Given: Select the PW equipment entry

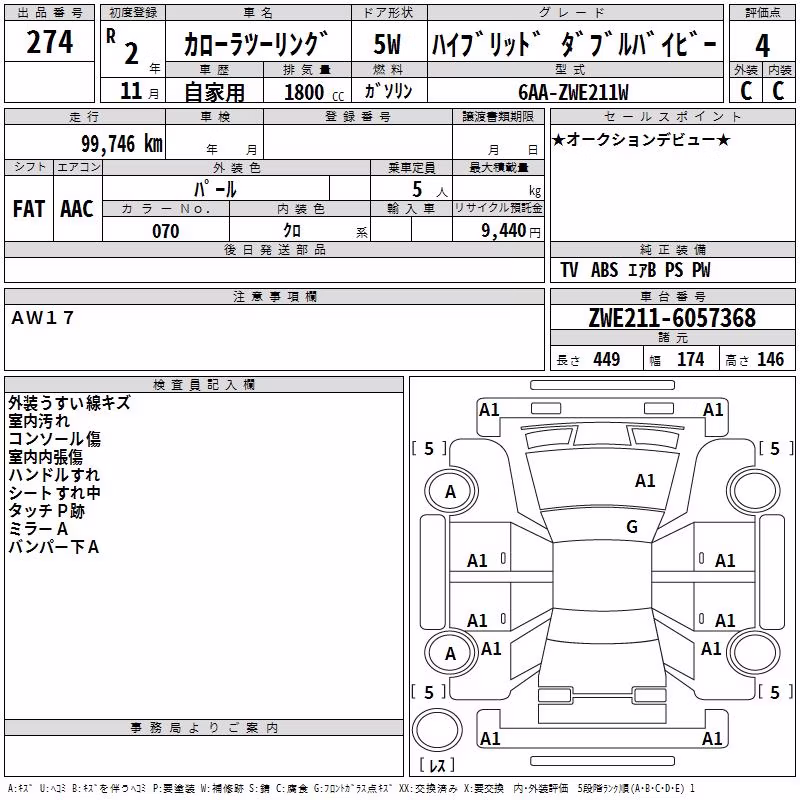Looking at the screenshot, I should coord(702,270).
